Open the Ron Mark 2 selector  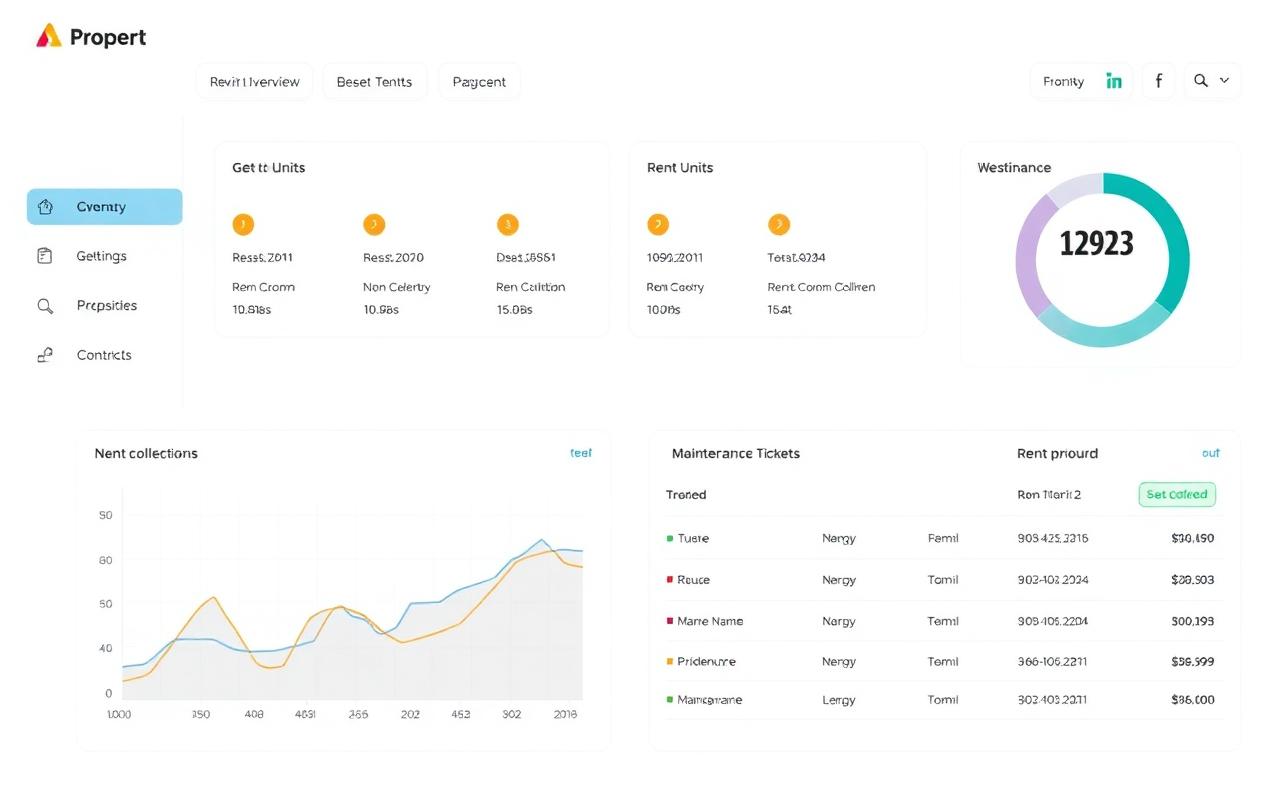1048,494
